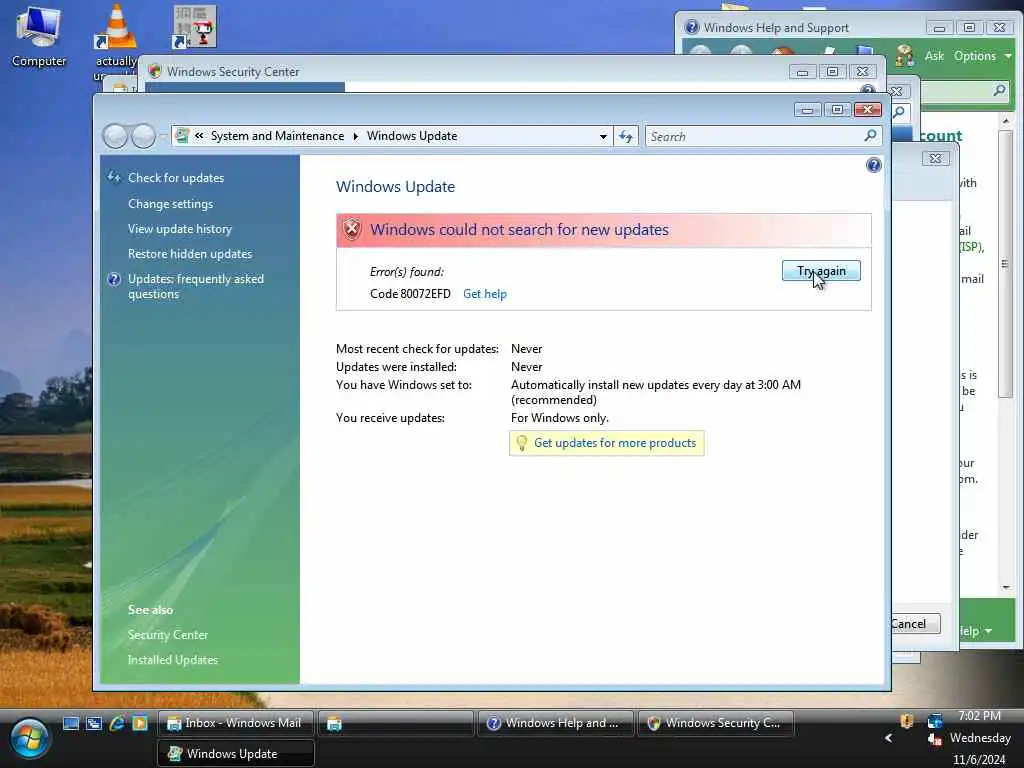Image resolution: width=1024 pixels, height=768 pixels.
Task: Open Installed Updates under See also
Action: (x=173, y=660)
